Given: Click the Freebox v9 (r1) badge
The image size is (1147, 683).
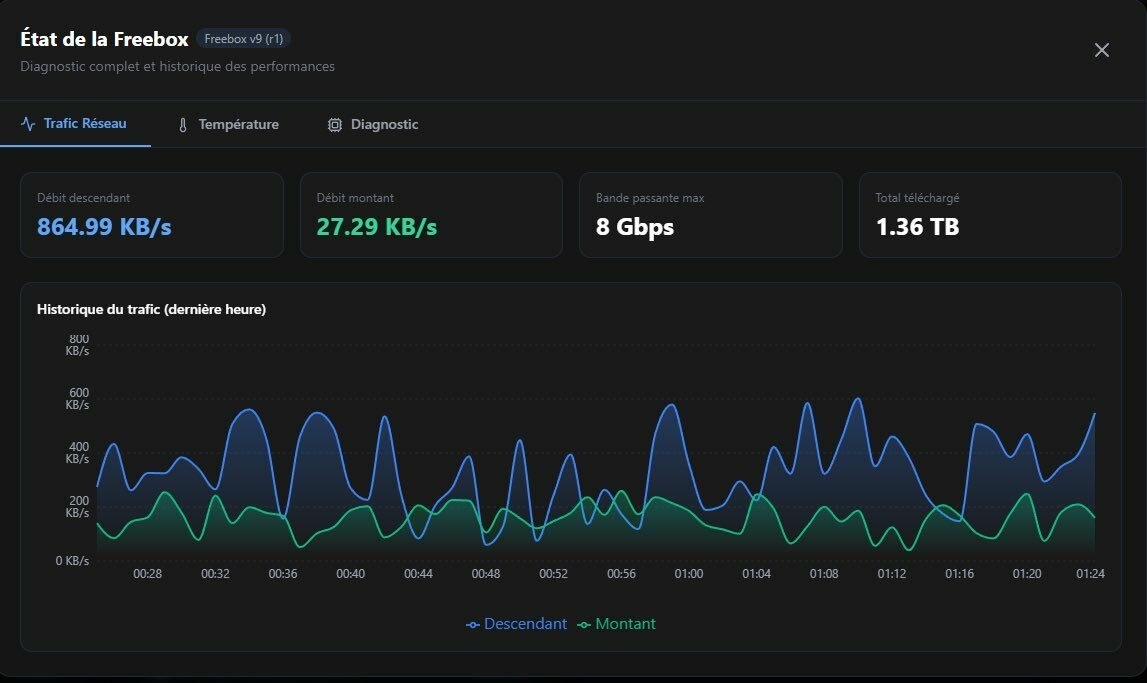Looking at the screenshot, I should (x=243, y=39).
